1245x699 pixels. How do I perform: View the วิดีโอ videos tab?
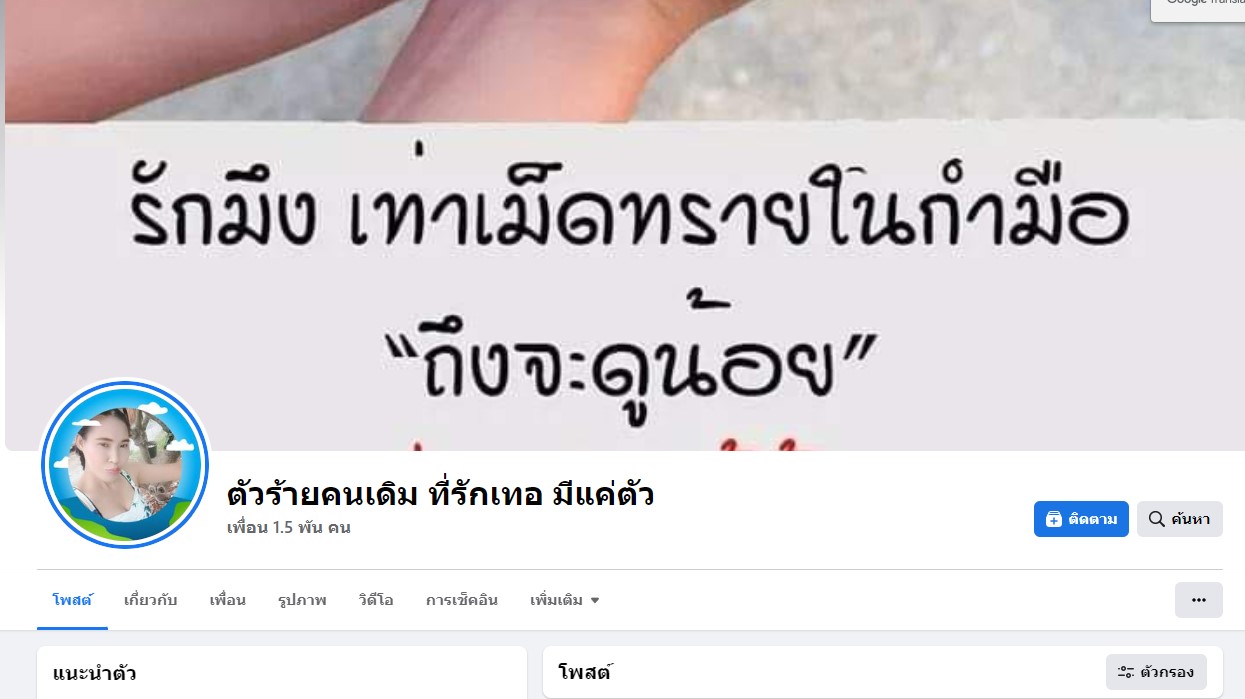click(x=376, y=600)
